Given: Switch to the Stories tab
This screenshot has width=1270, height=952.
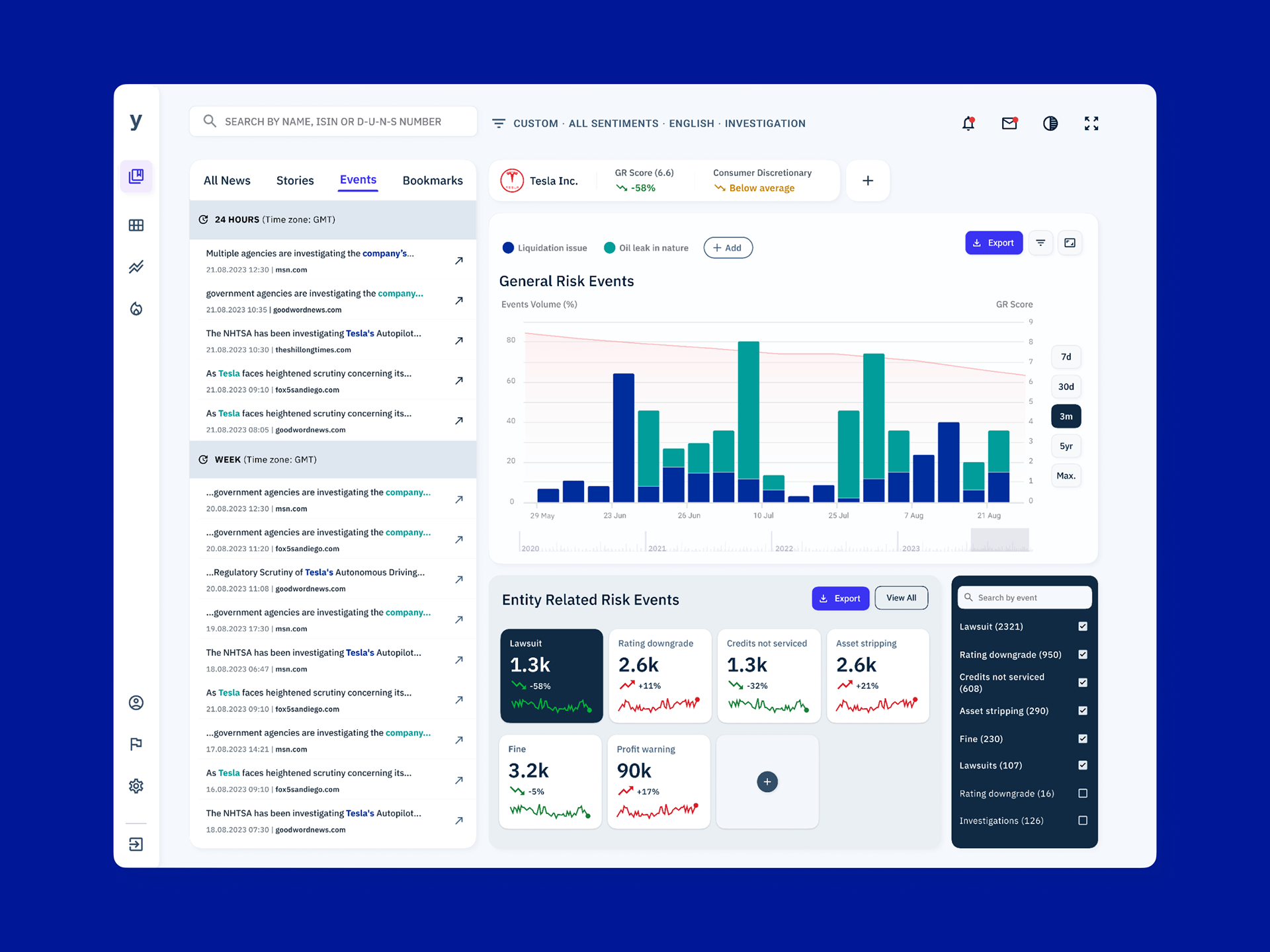Looking at the screenshot, I should click(295, 180).
